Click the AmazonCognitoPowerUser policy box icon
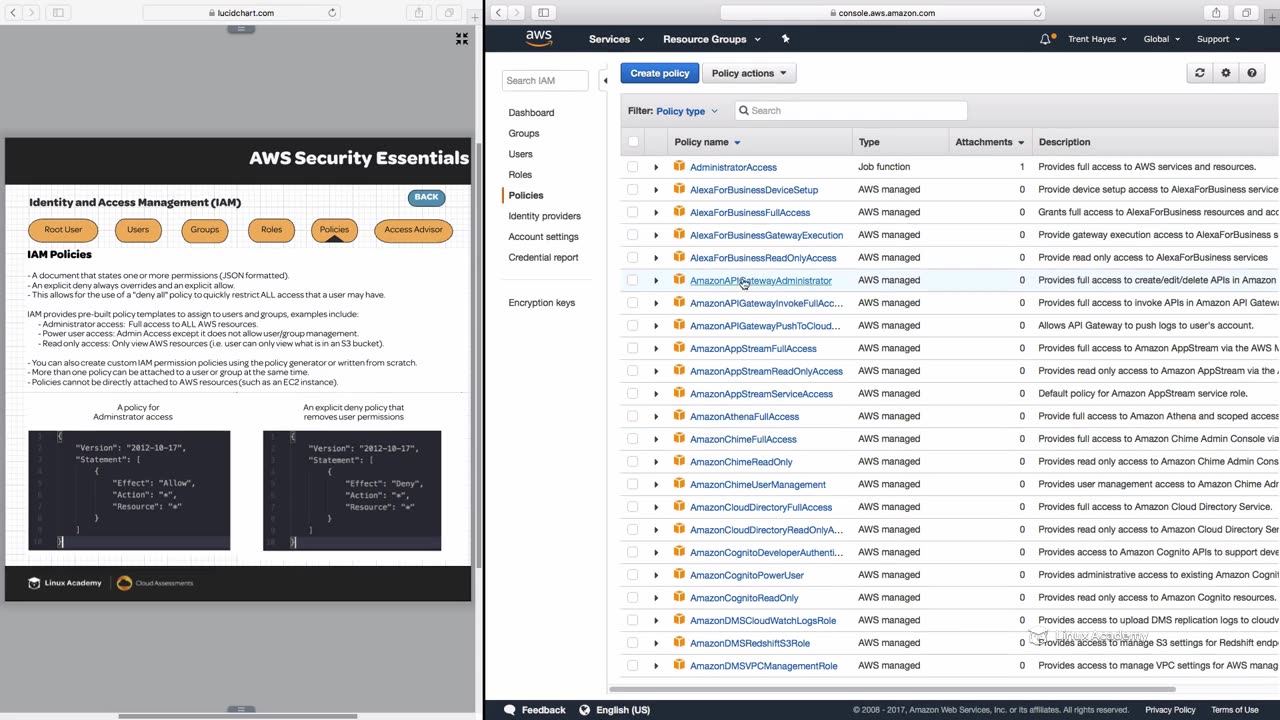Image resolution: width=1280 pixels, height=720 pixels. pos(679,575)
